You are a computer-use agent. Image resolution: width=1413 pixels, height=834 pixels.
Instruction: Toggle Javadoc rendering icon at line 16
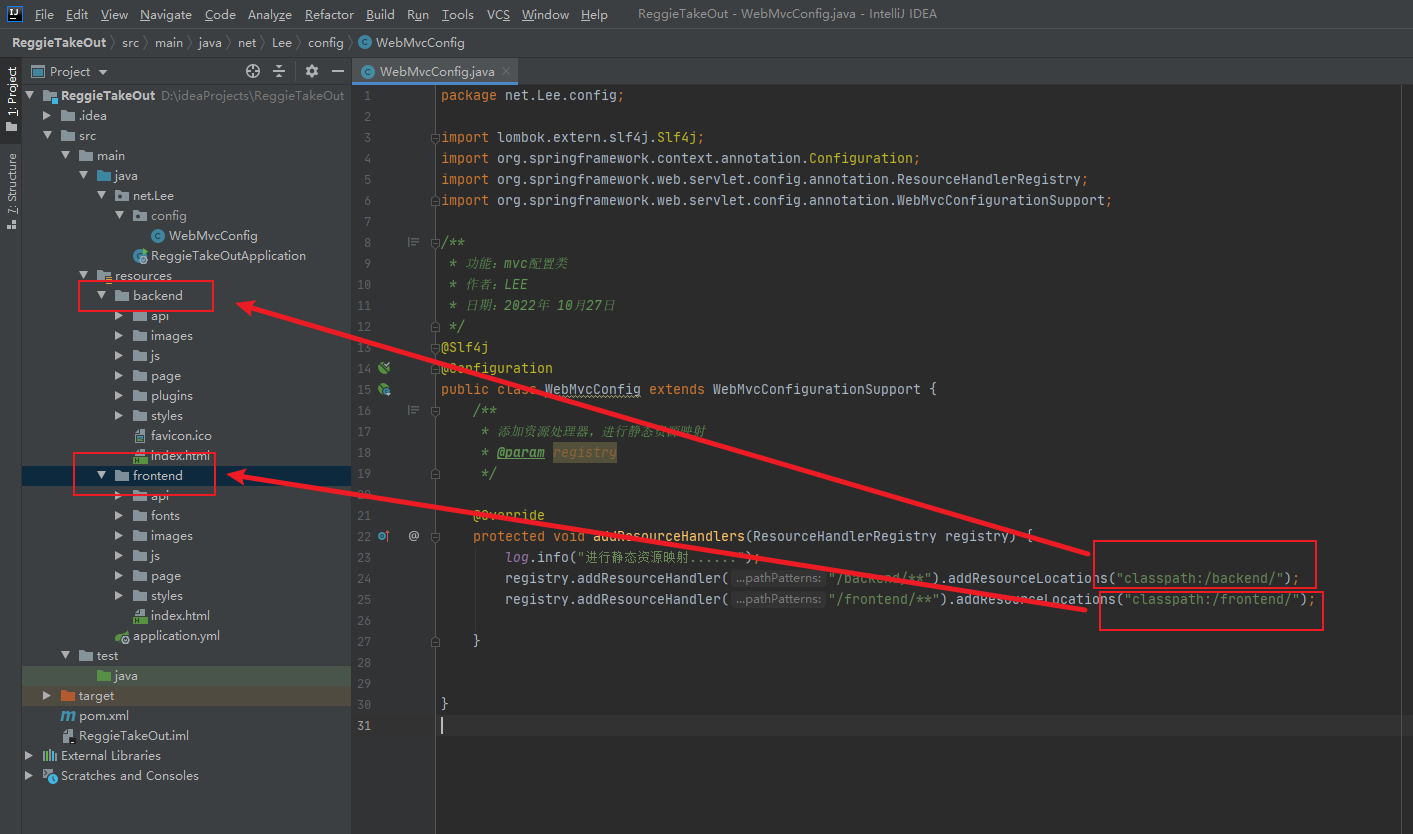(x=413, y=410)
